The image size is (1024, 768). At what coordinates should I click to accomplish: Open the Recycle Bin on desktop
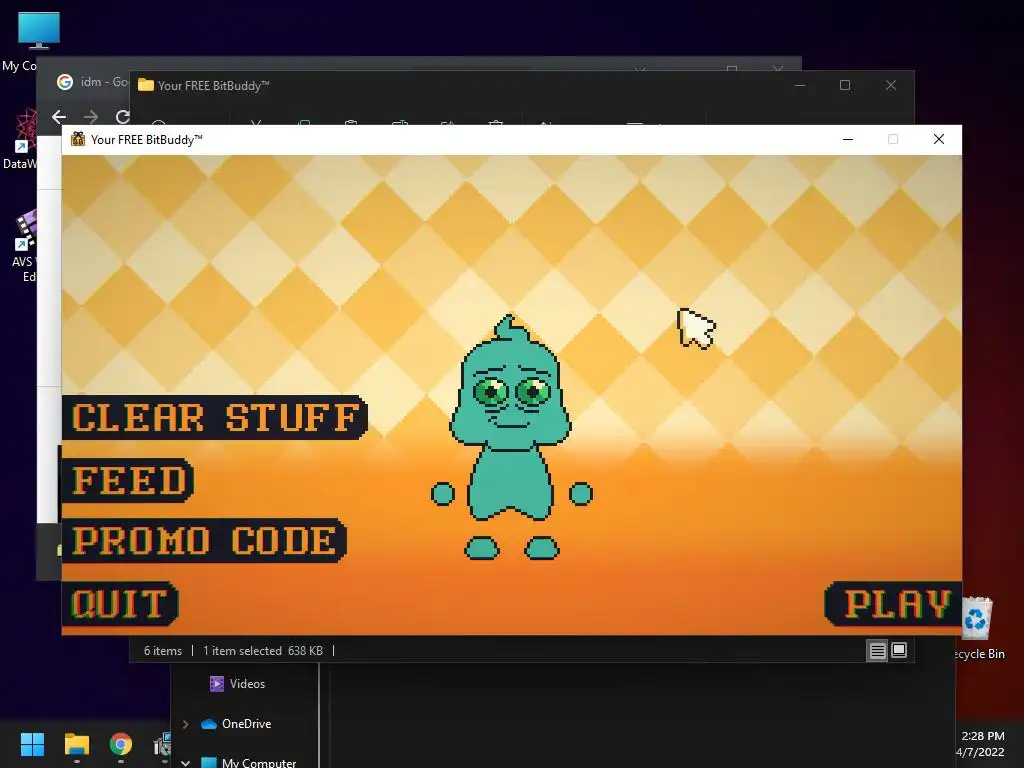[x=977, y=628]
